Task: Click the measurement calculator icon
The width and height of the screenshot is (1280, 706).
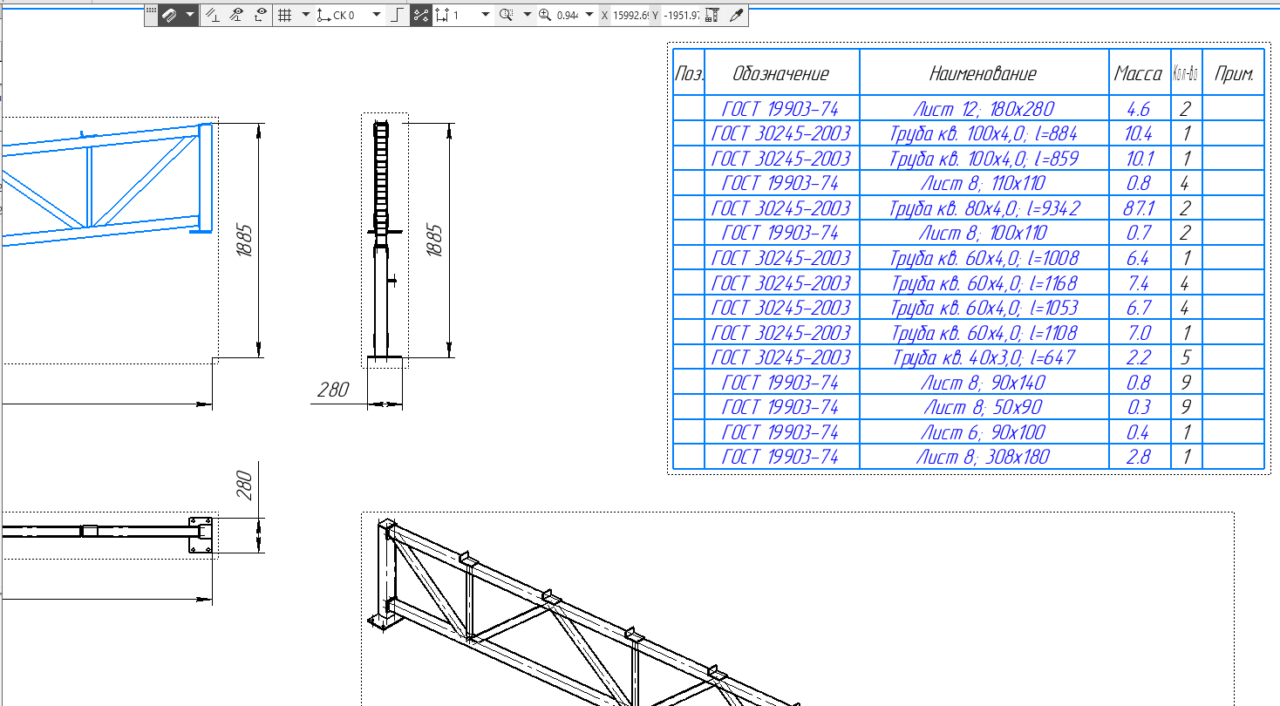Action: [x=712, y=15]
